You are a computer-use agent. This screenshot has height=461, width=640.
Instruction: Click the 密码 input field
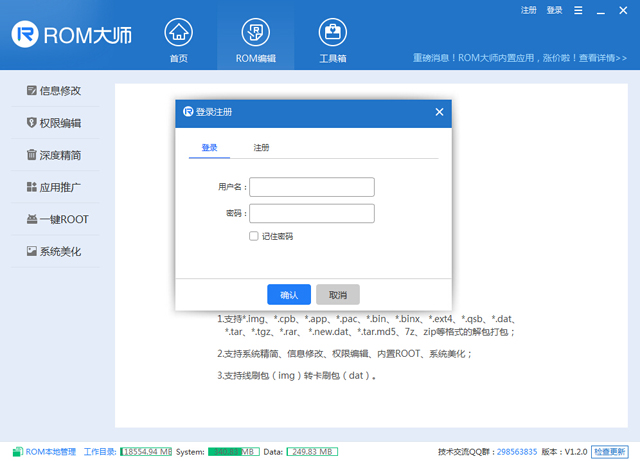click(312, 213)
